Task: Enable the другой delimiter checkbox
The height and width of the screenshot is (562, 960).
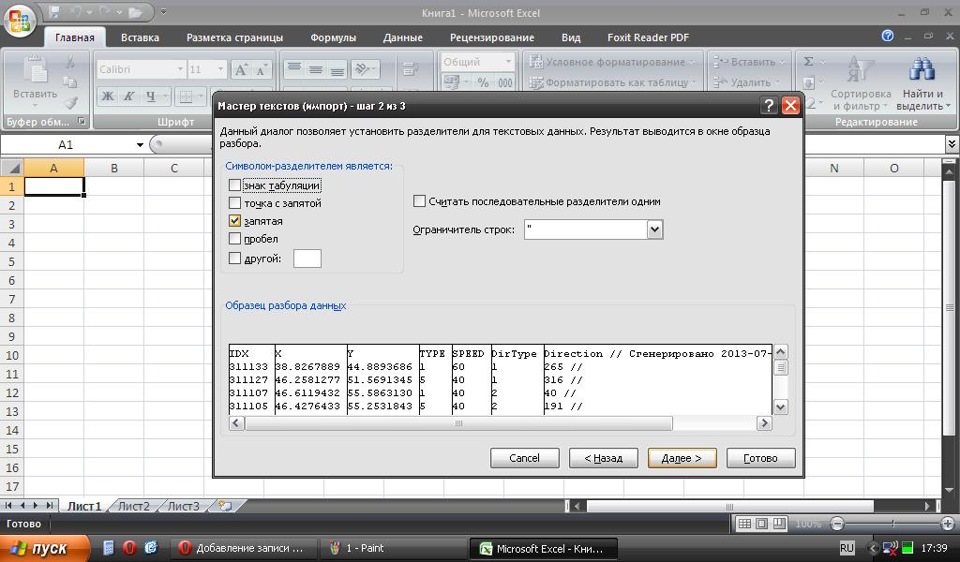Action: (234, 258)
